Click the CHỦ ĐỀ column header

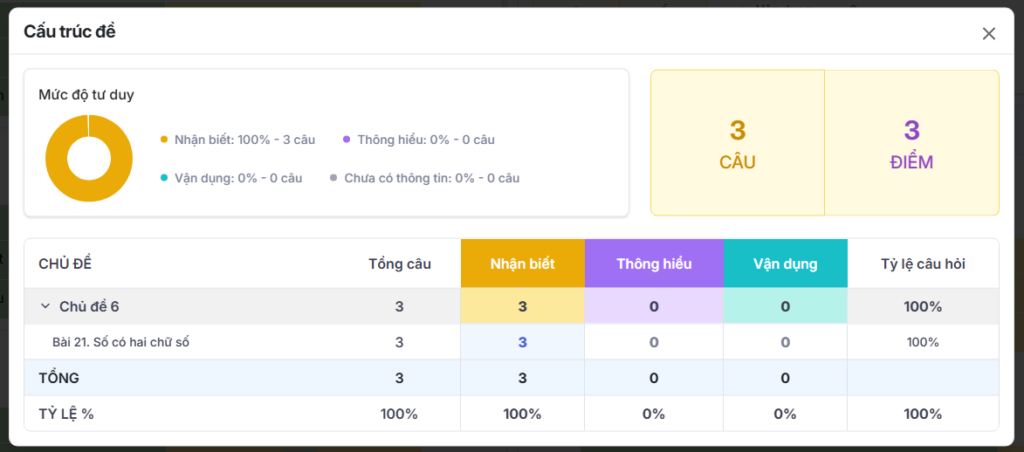(65, 264)
